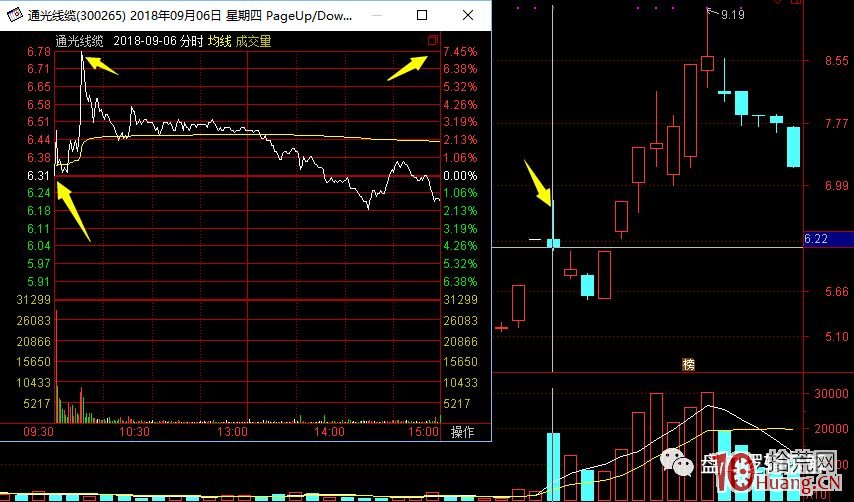Click the 6.78 top price label

(x=39, y=52)
